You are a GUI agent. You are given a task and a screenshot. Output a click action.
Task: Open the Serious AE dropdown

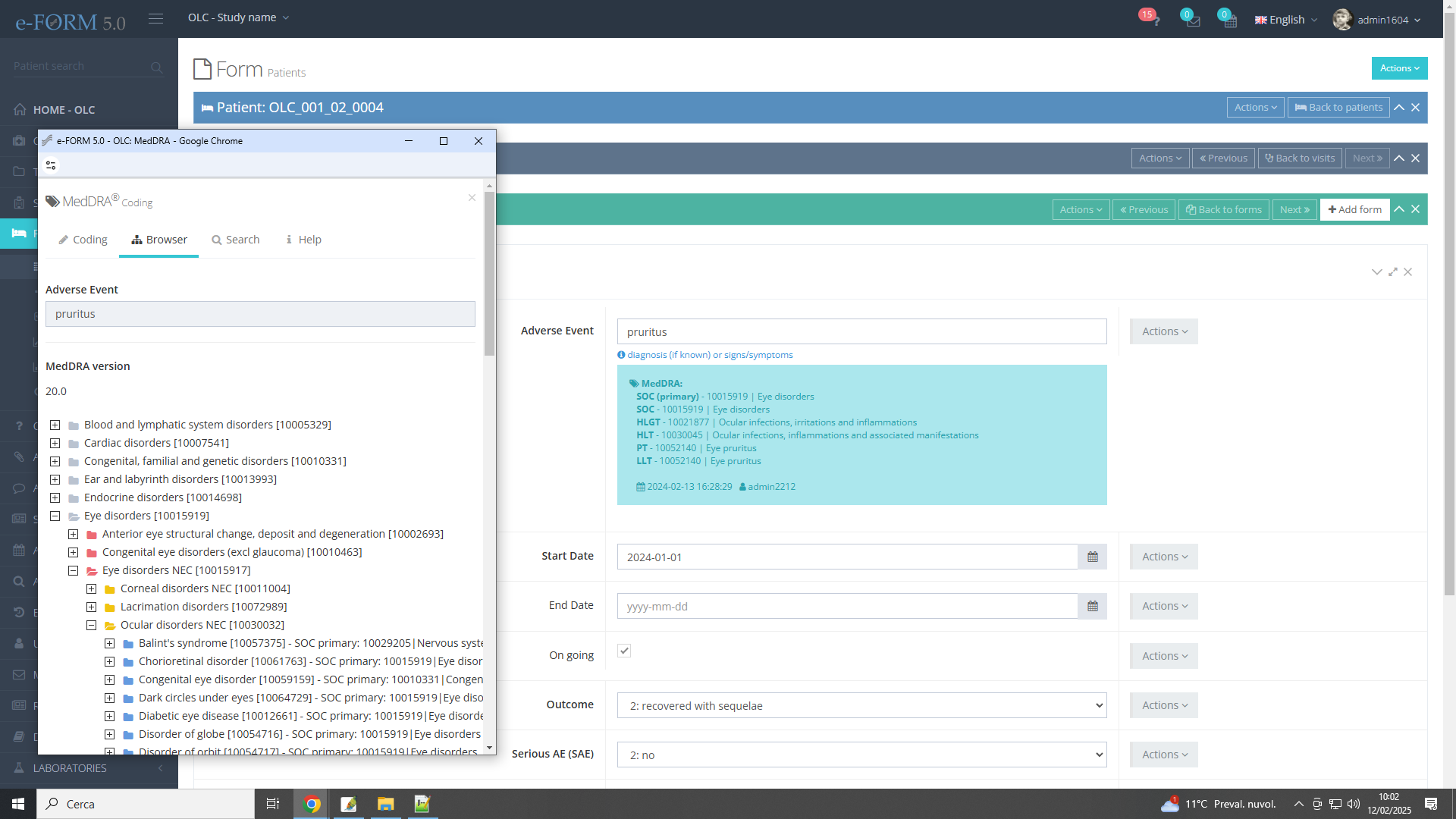(x=861, y=755)
